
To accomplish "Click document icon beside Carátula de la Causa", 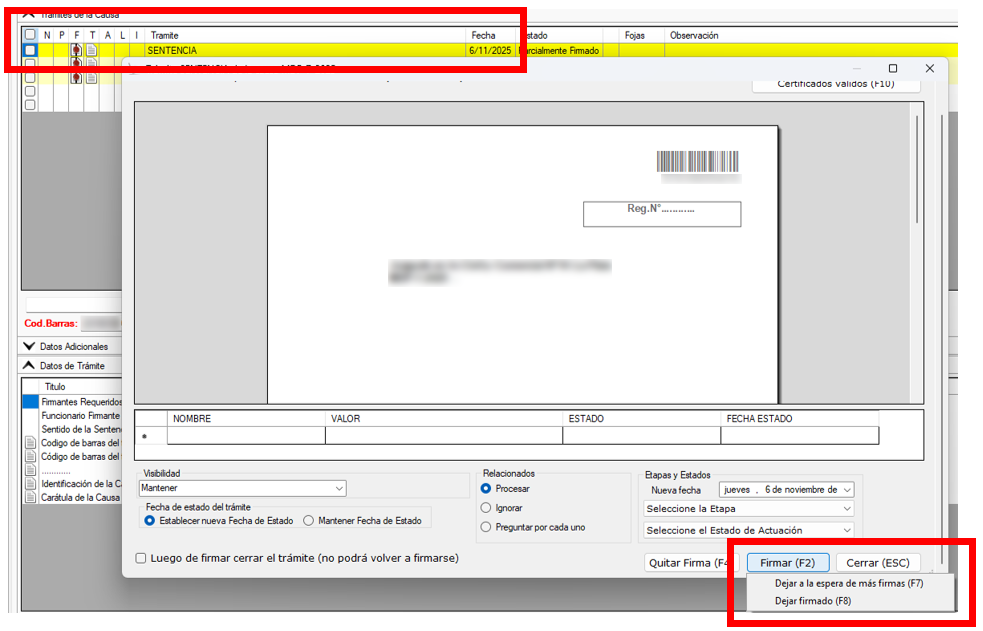I will pyautogui.click(x=30, y=497).
